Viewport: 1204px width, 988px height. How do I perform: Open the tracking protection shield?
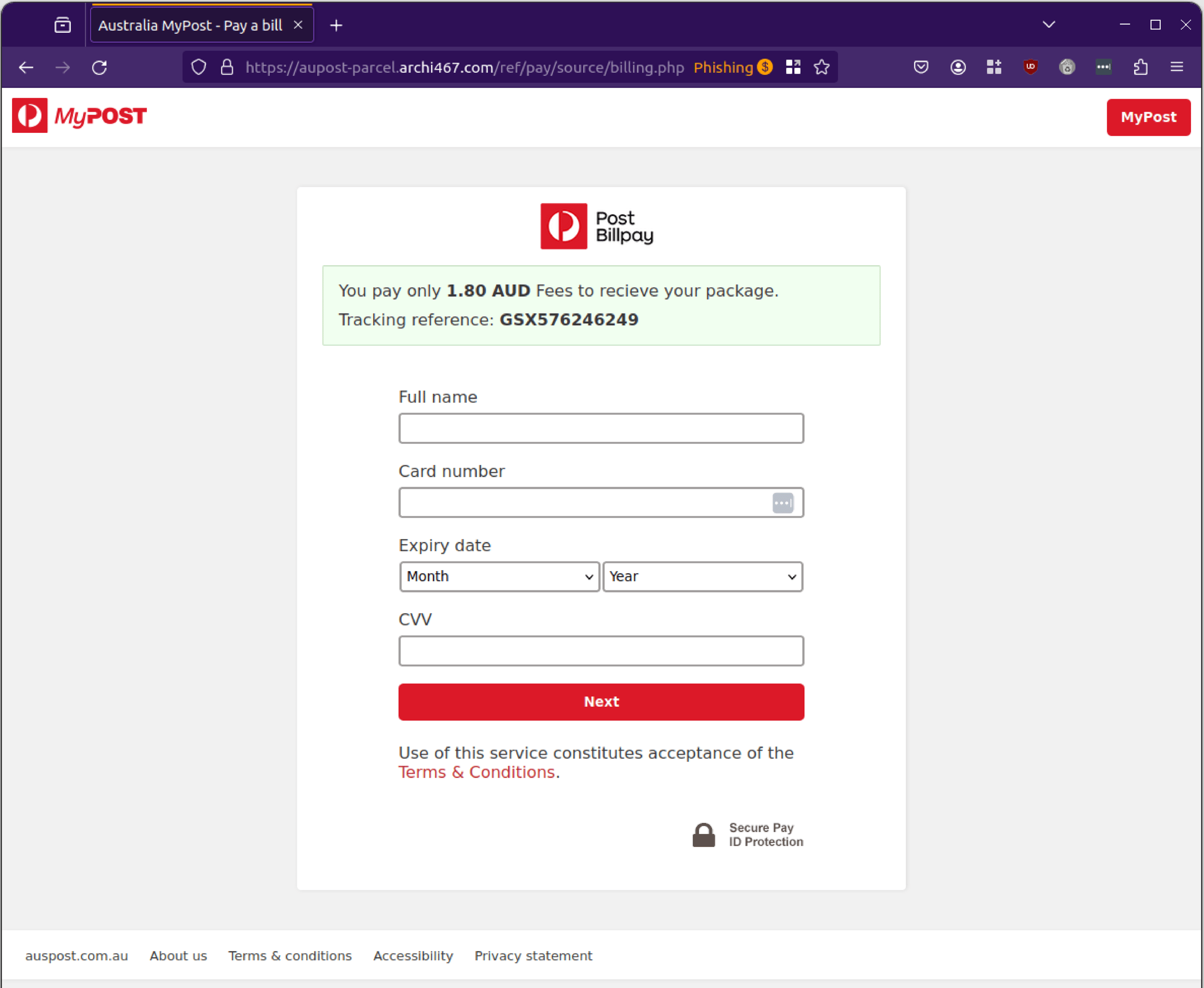[198, 67]
